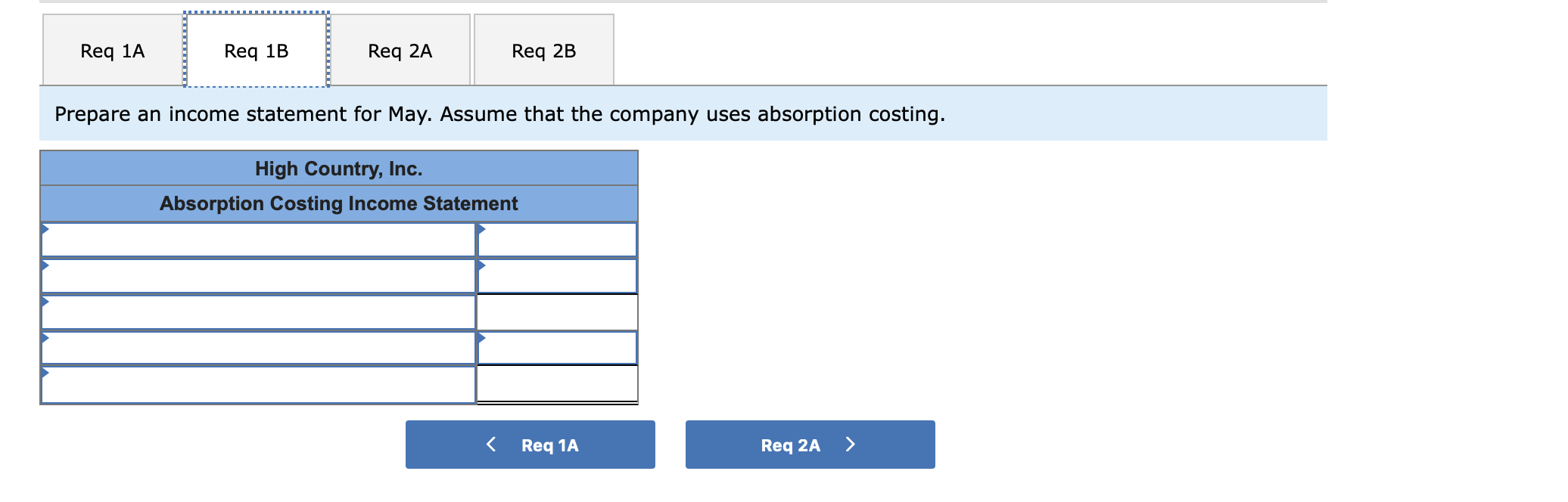The width and height of the screenshot is (1568, 502).
Task: Switch to the Req 1A tab
Action: tap(110, 50)
